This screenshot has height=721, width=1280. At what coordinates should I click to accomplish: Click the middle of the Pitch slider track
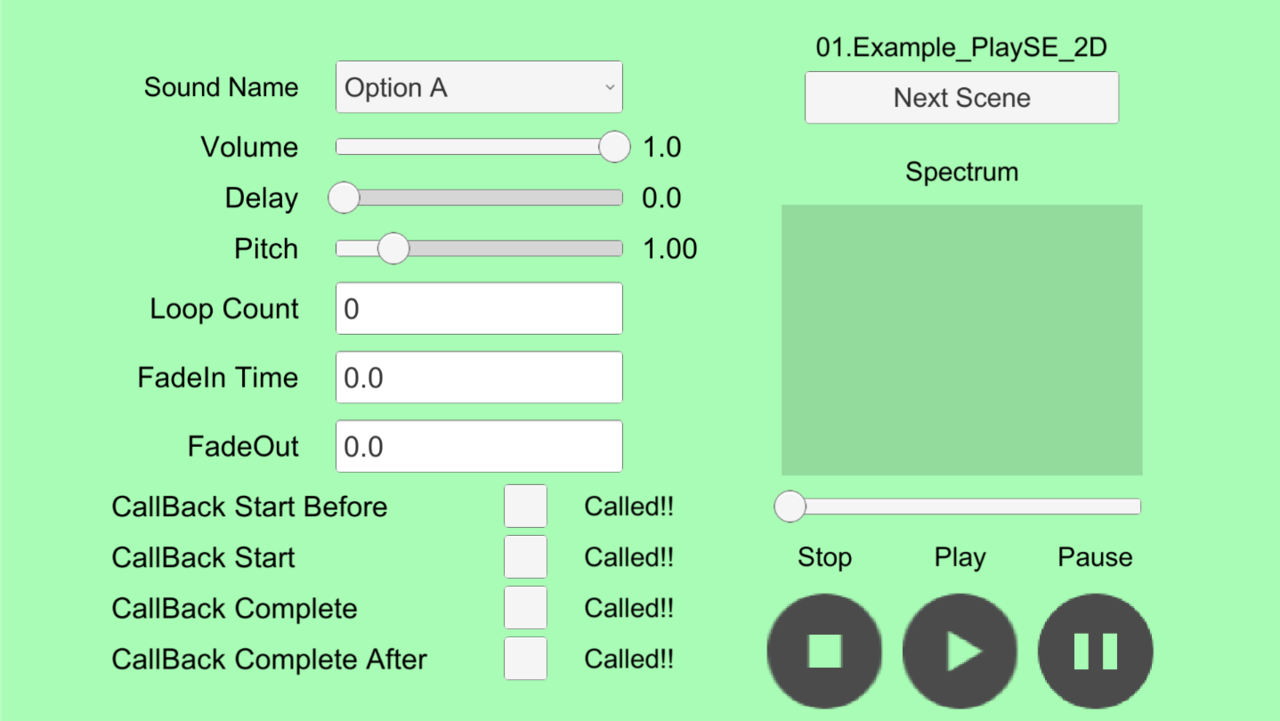(479, 249)
